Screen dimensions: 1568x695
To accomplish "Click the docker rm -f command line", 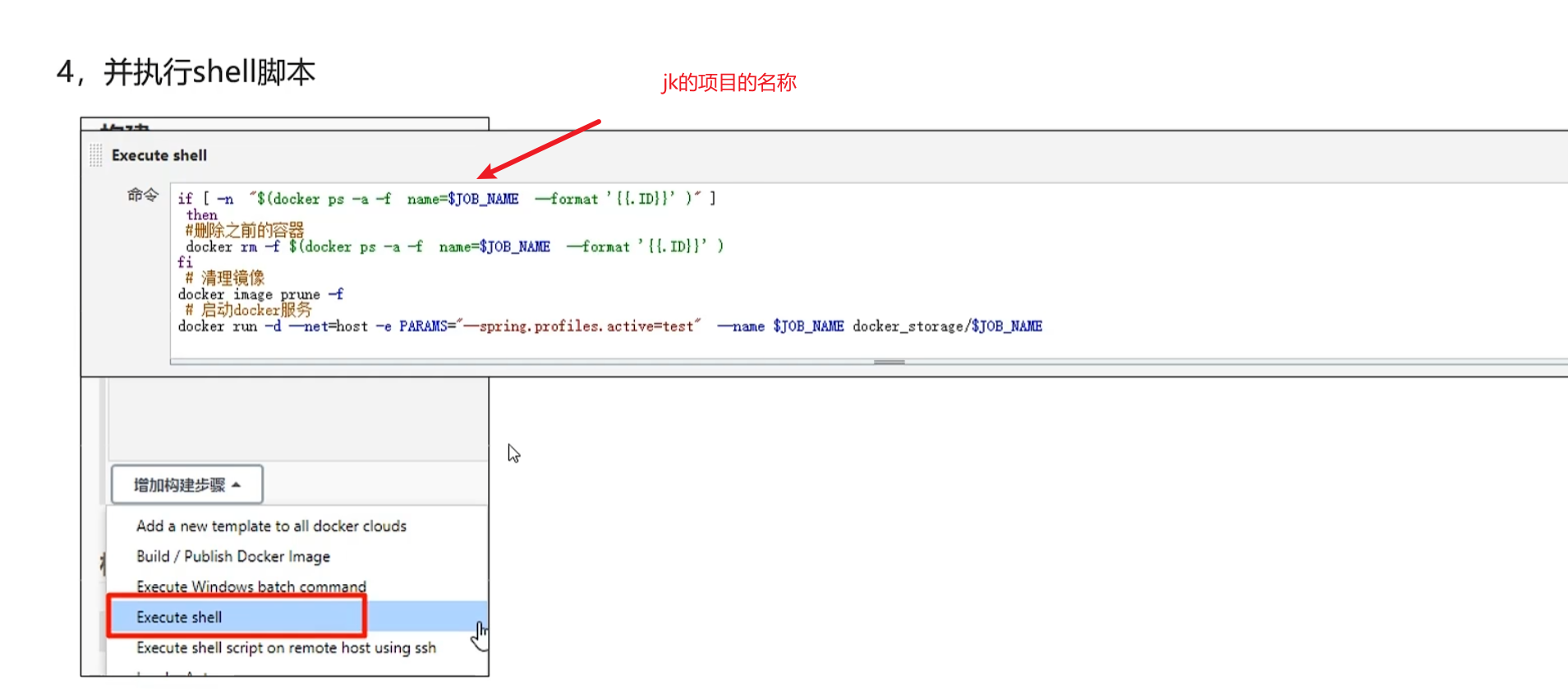I will pyautogui.click(x=454, y=246).
